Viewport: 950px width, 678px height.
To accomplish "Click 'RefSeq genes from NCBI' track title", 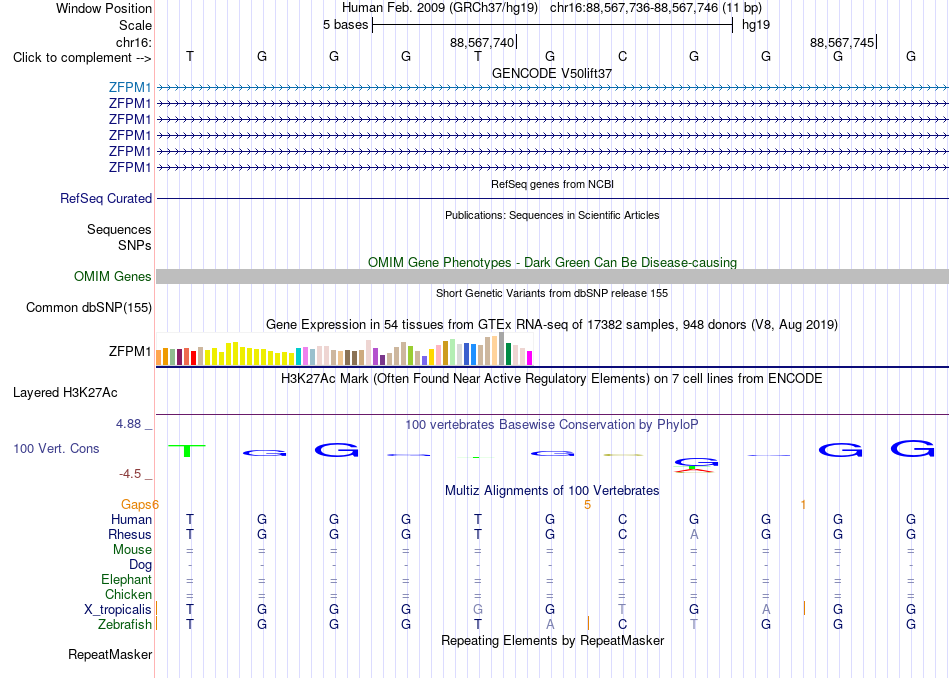I will point(553,184).
